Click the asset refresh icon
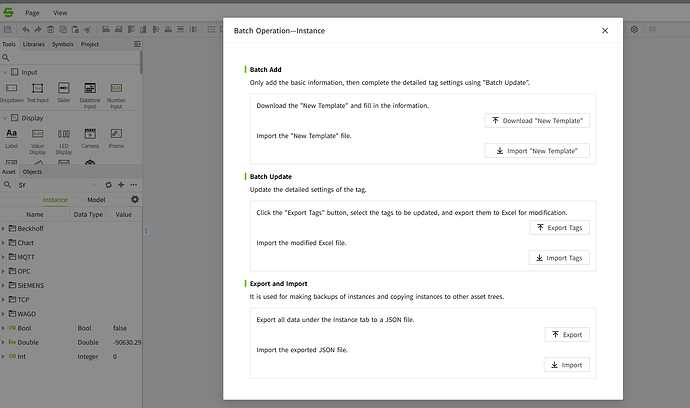This screenshot has width=690, height=408. (x=108, y=185)
